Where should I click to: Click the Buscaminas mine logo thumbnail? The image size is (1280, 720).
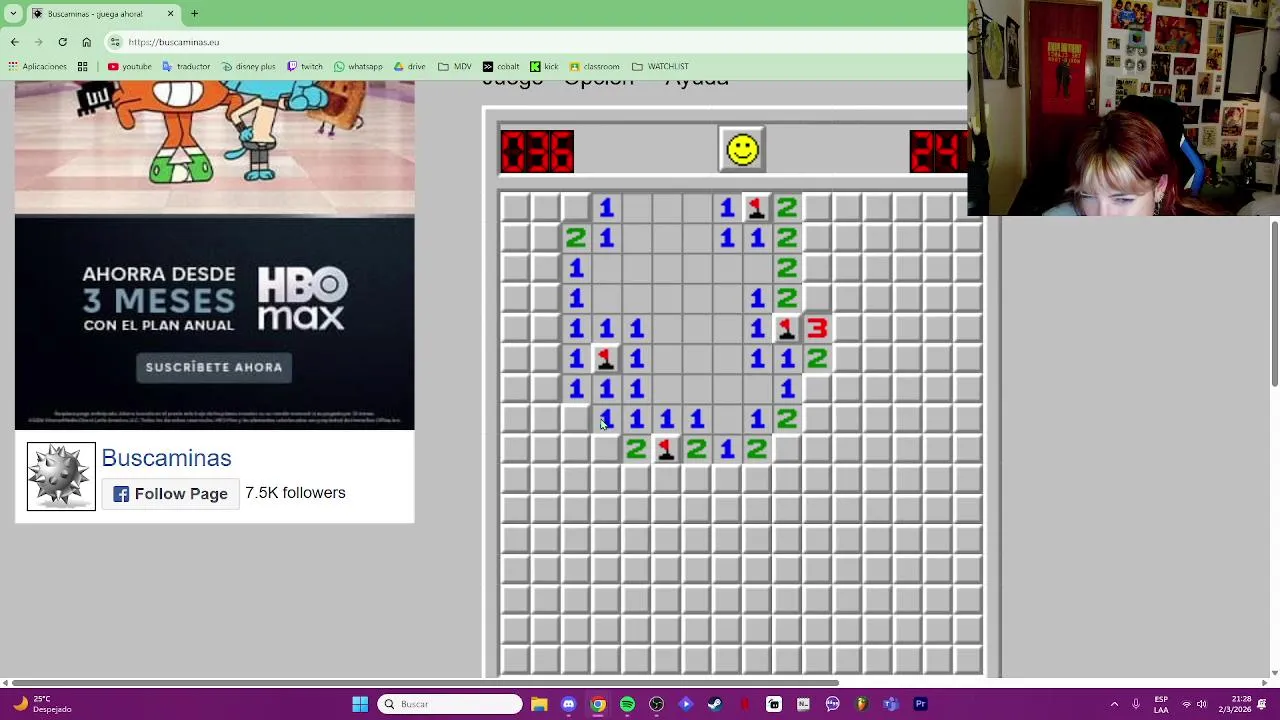61,476
